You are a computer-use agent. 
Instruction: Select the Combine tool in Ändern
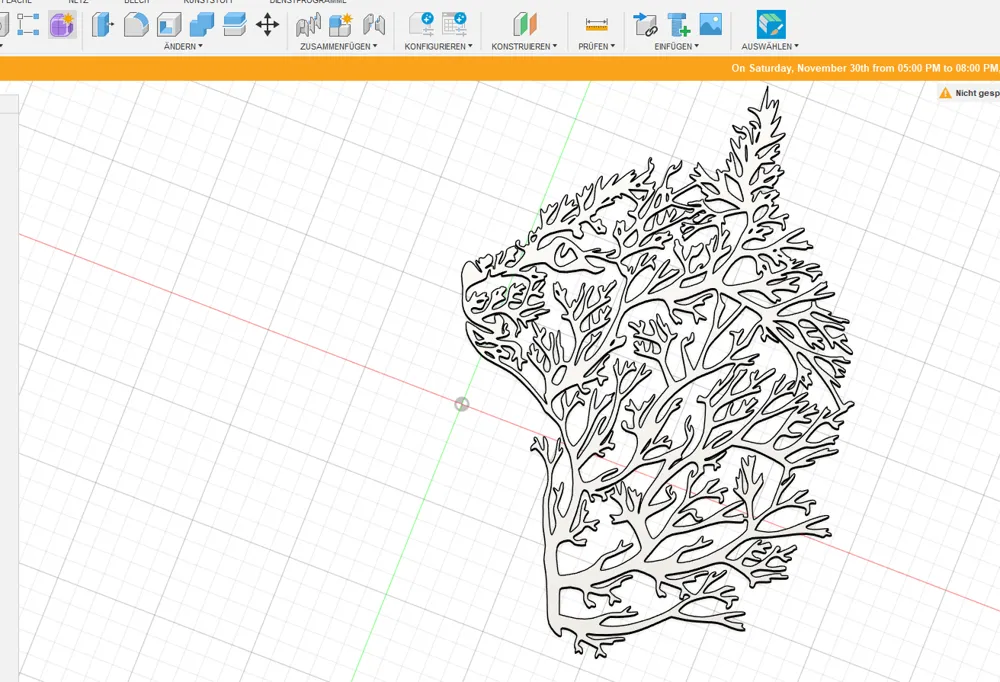202,25
